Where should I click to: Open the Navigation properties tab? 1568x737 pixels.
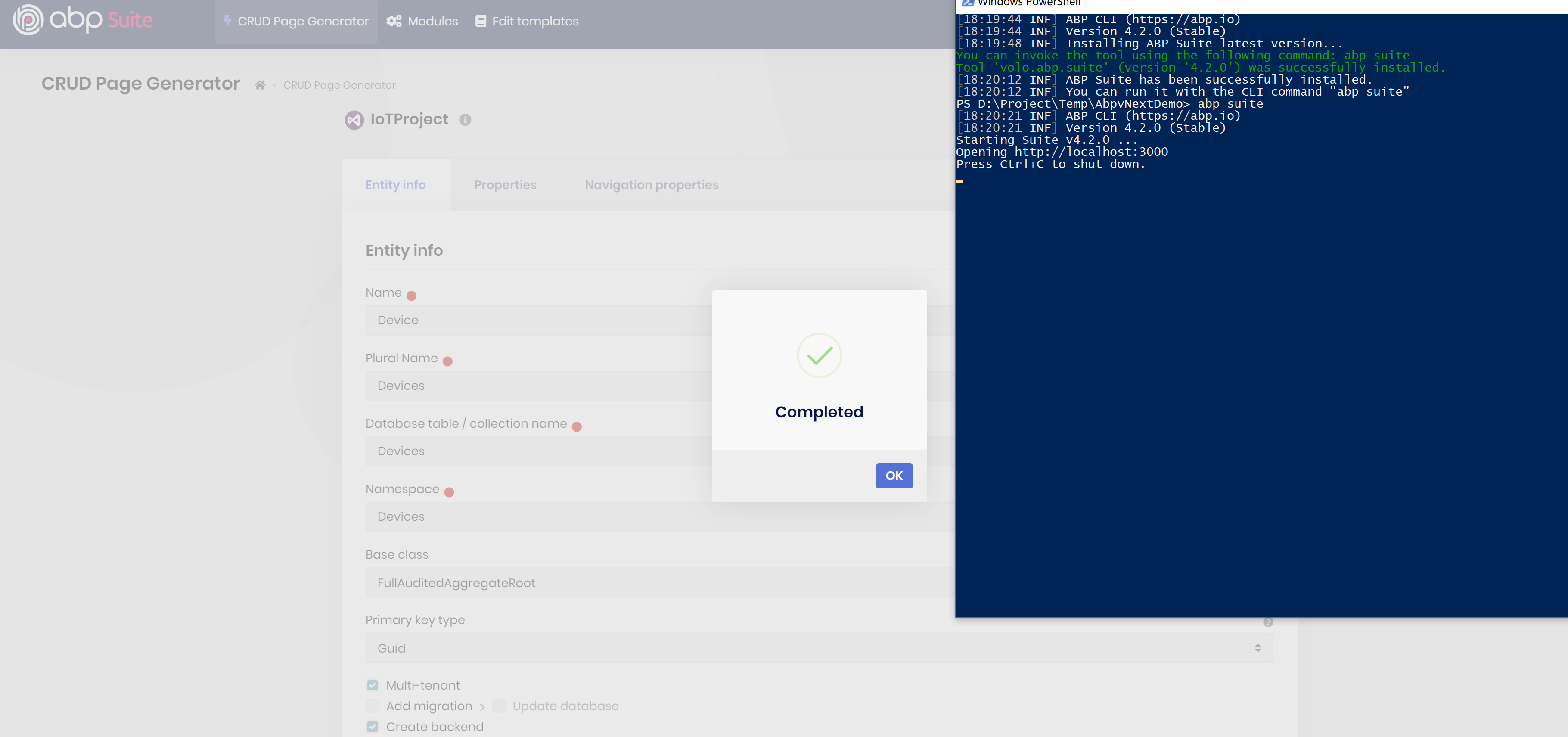point(651,185)
